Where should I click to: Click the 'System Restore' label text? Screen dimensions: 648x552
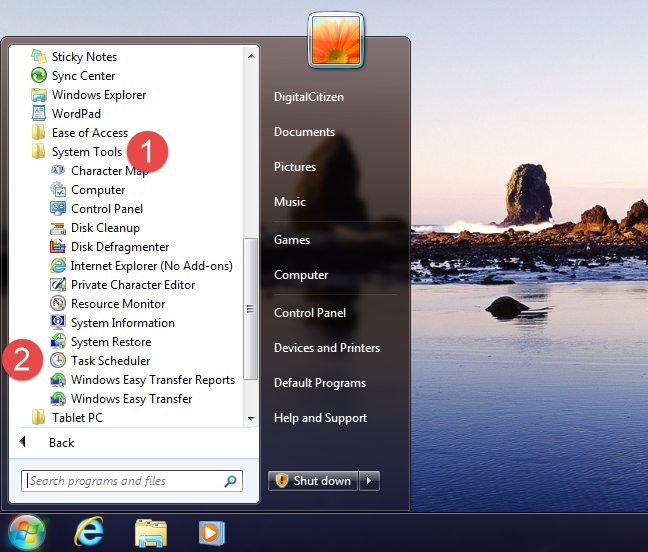tap(111, 342)
